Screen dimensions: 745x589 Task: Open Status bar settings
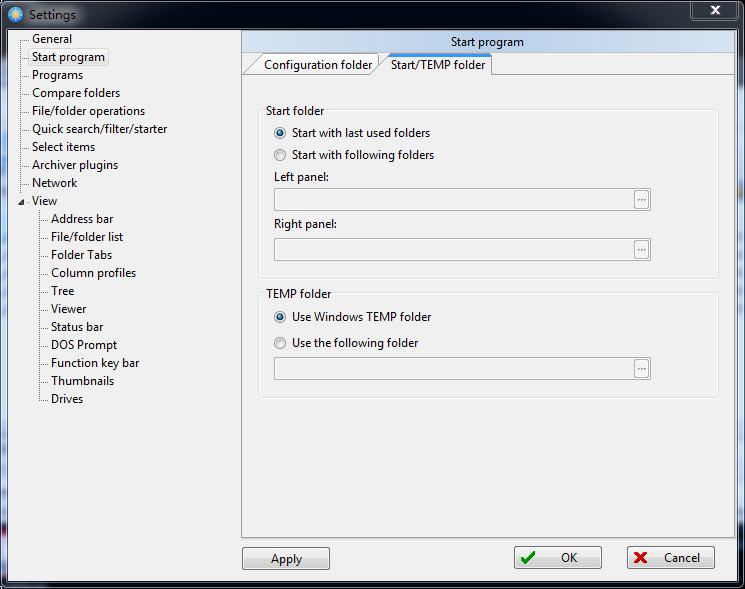tap(77, 327)
